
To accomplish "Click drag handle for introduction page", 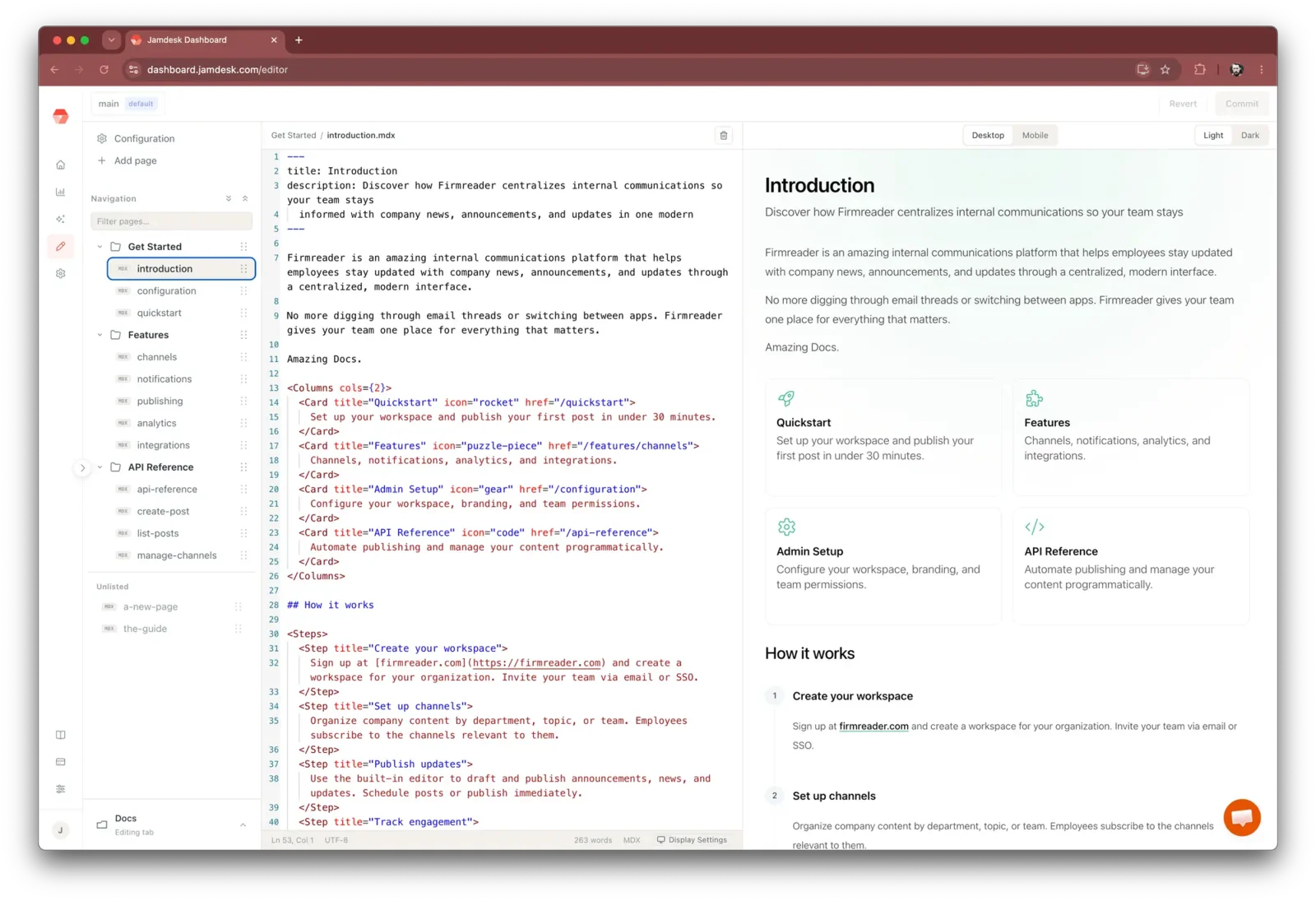I will tap(243, 269).
